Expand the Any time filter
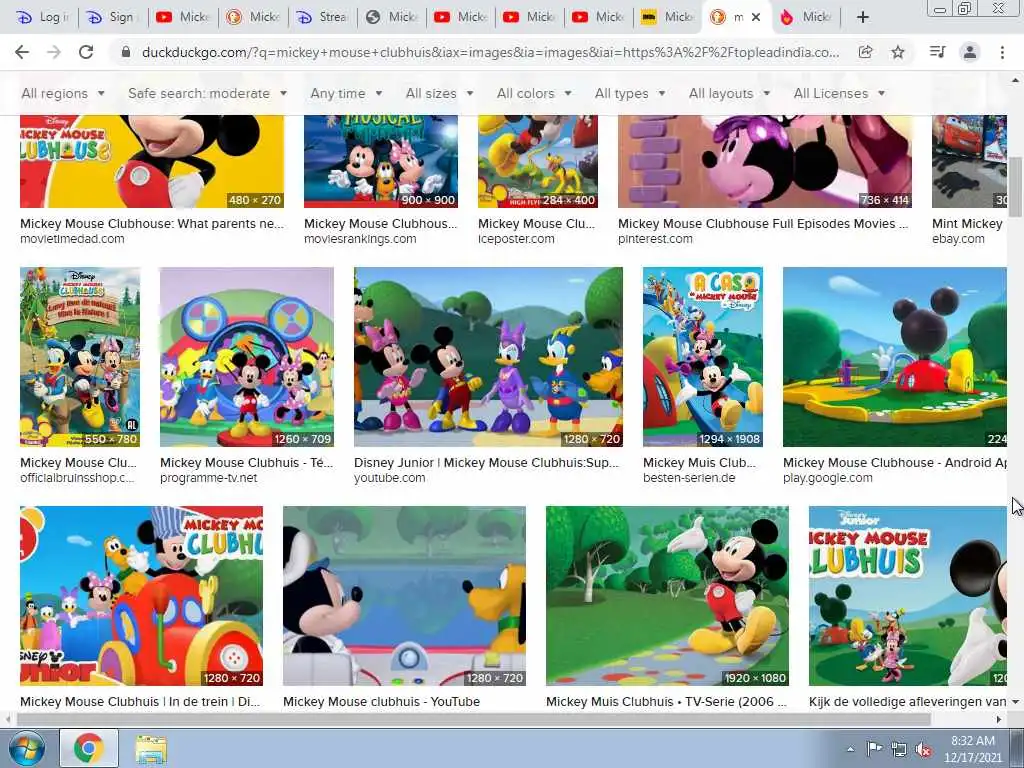Screen dimensions: 1024x768 click(x=346, y=93)
